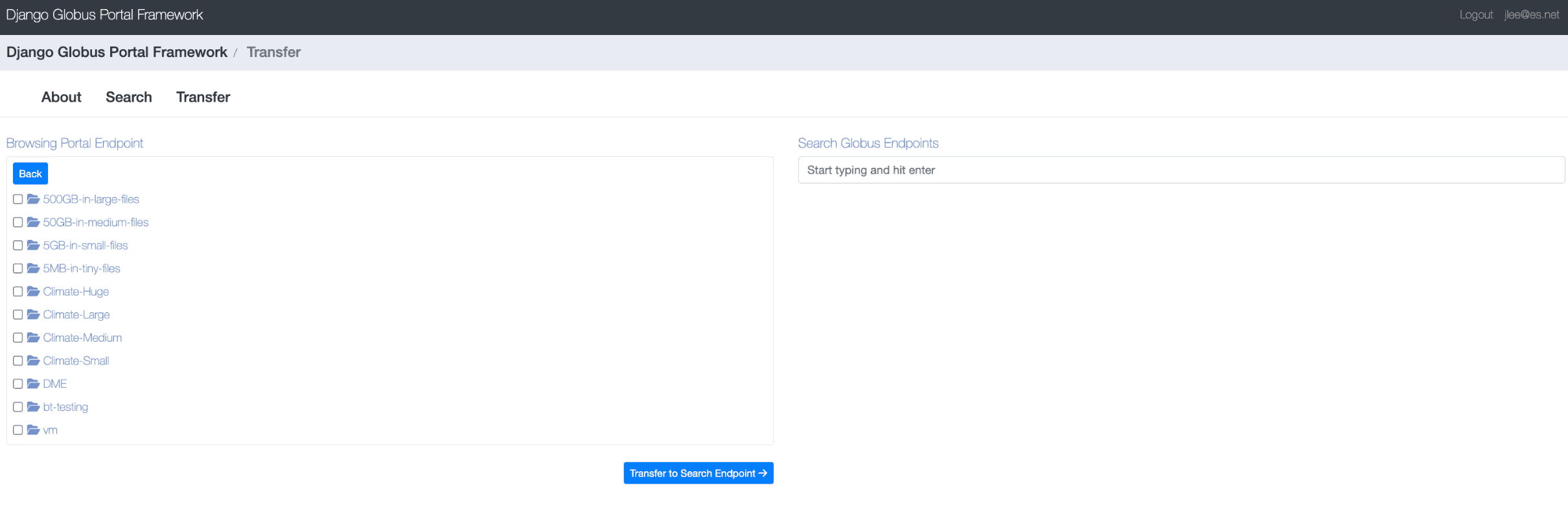Open the Climate-Huge folder link
This screenshot has height=516, width=1568.
[76, 292]
